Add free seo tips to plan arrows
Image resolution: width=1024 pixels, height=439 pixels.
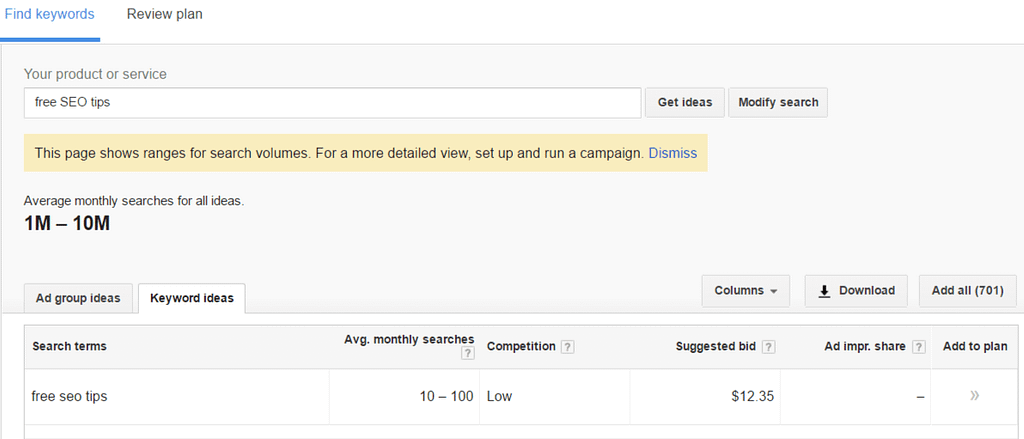click(974, 396)
